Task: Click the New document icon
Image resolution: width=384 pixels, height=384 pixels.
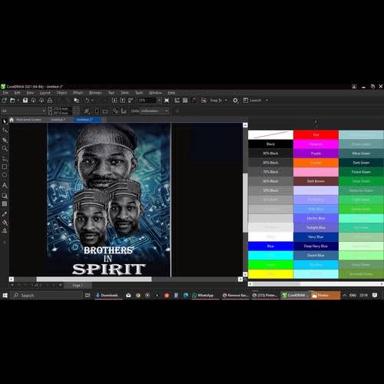Action: click(4, 100)
